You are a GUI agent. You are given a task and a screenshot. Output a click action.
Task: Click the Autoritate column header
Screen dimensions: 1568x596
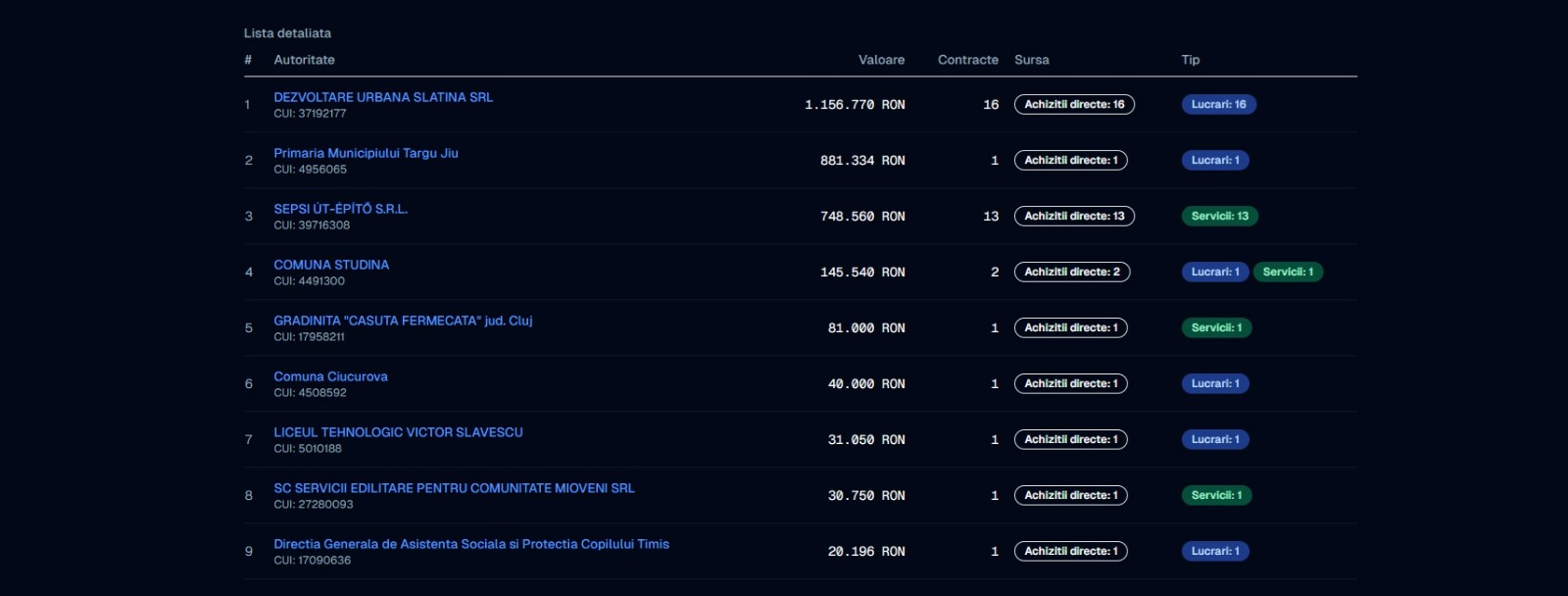click(304, 60)
